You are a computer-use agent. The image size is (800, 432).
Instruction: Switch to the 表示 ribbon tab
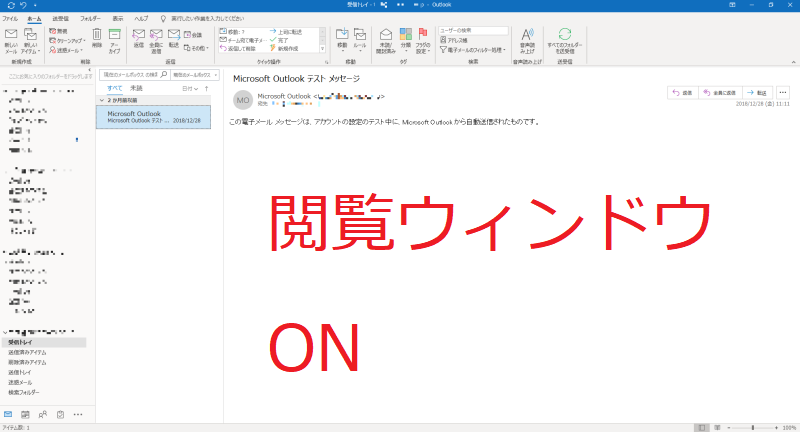click(118, 18)
